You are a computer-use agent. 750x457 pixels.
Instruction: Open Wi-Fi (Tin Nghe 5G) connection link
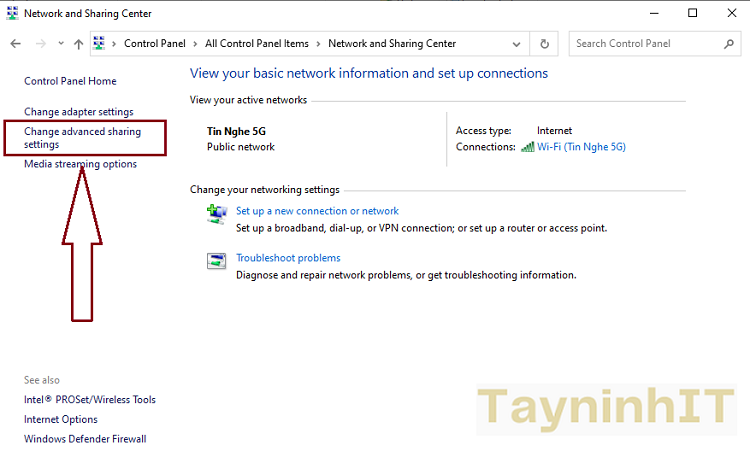[581, 147]
